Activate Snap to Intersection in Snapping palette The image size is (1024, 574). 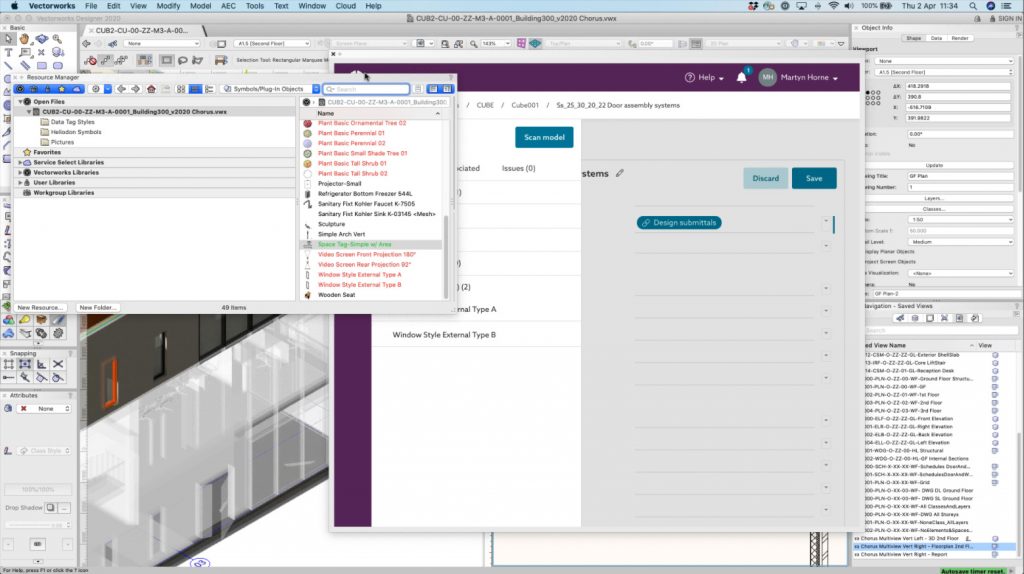57,364
